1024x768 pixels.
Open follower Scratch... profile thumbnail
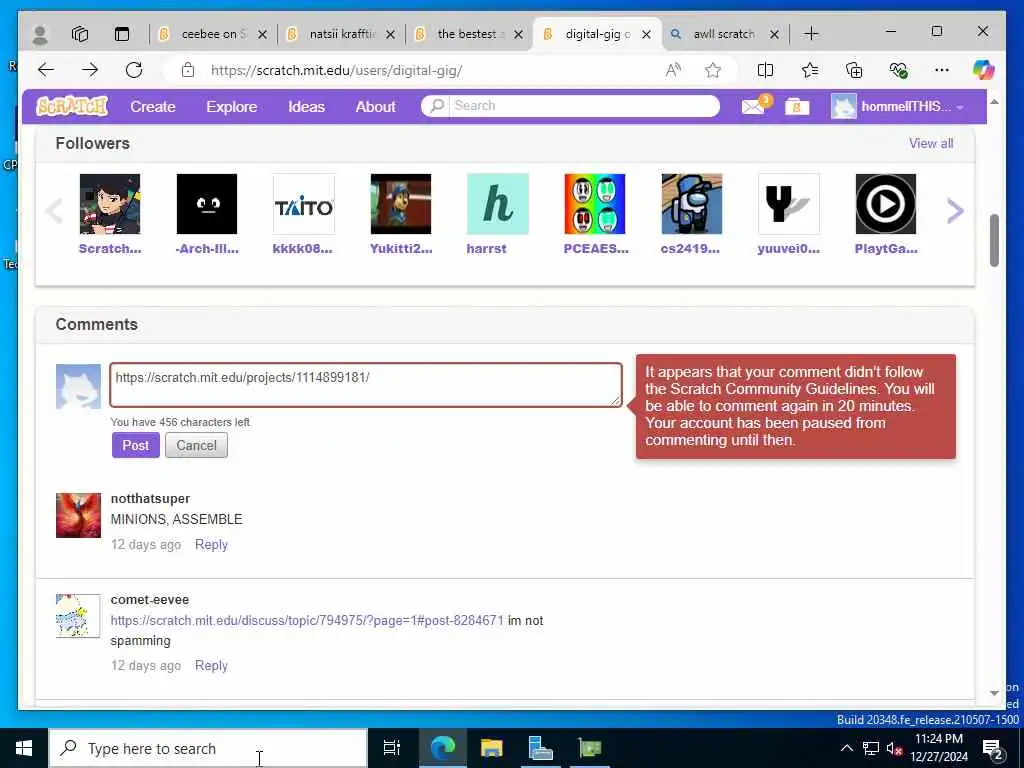[110, 204]
